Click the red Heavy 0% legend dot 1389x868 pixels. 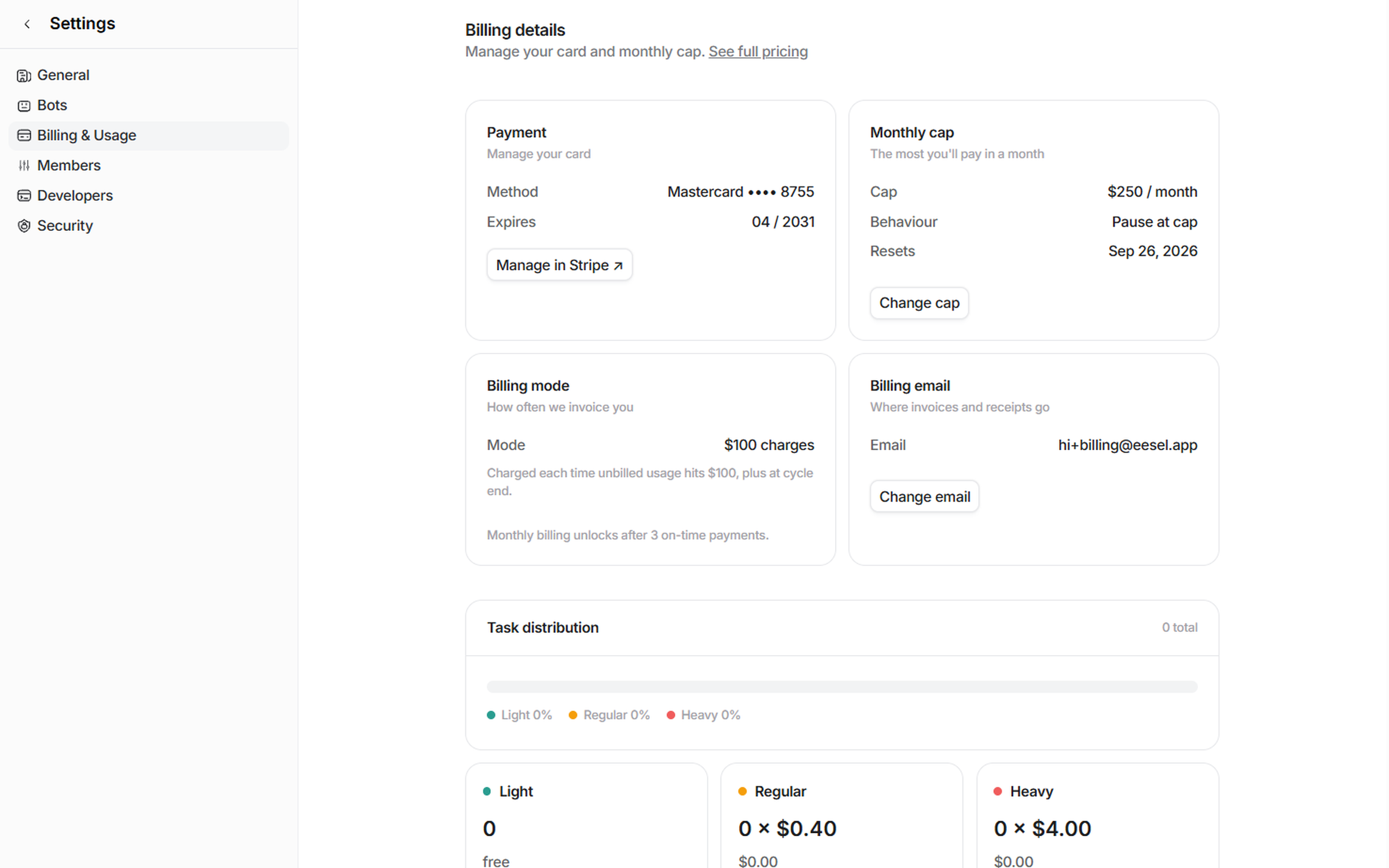coord(671,715)
